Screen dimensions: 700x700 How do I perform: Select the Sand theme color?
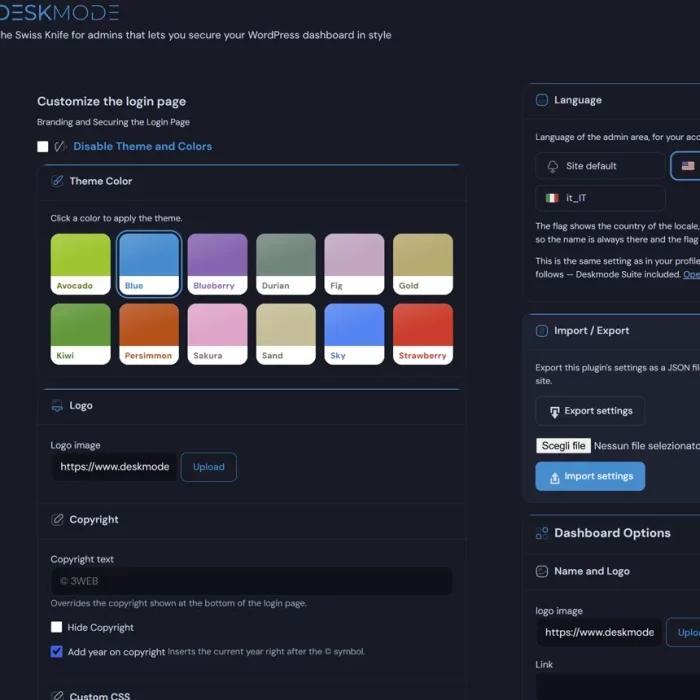[286, 334]
